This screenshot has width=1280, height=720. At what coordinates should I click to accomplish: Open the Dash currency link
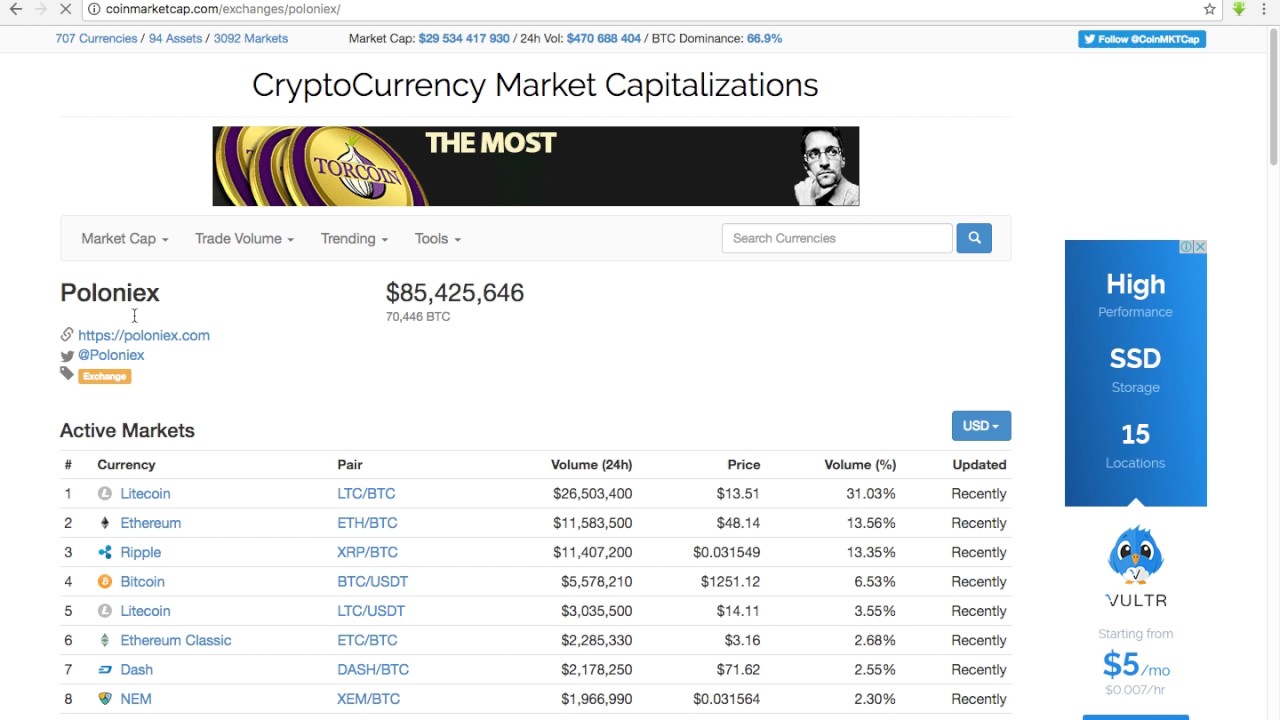[x=136, y=669]
